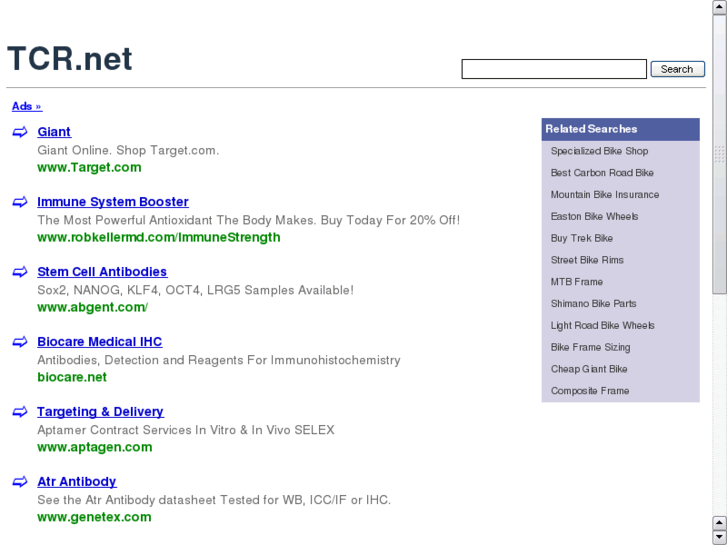Viewport: 727px width, 545px height.
Task: Visit www.aptagen.com green URL
Action: pyautogui.click(x=95, y=447)
